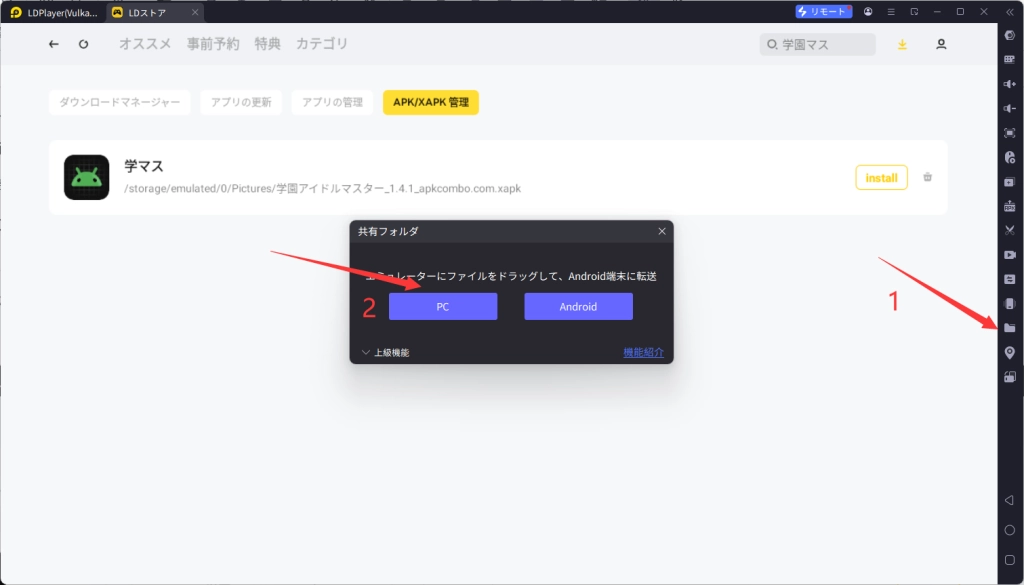The image size is (1024, 585).
Task: Go back with the store's left arrow
Action: pos(54,44)
